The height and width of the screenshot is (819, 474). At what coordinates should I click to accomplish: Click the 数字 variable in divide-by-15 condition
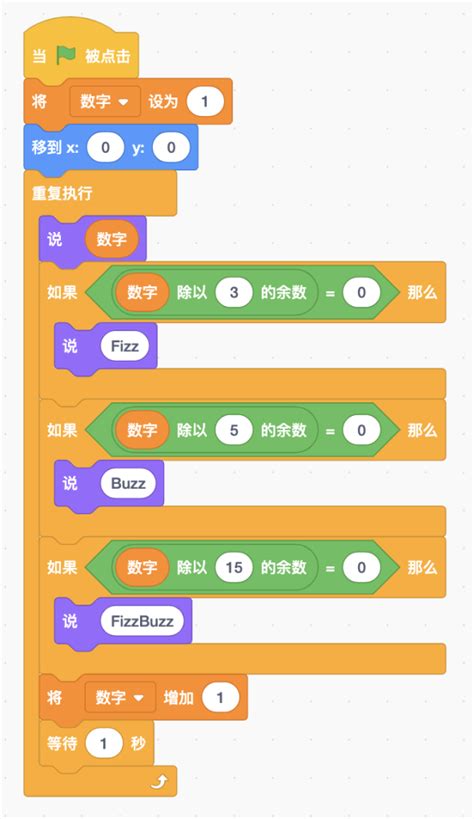(142, 568)
